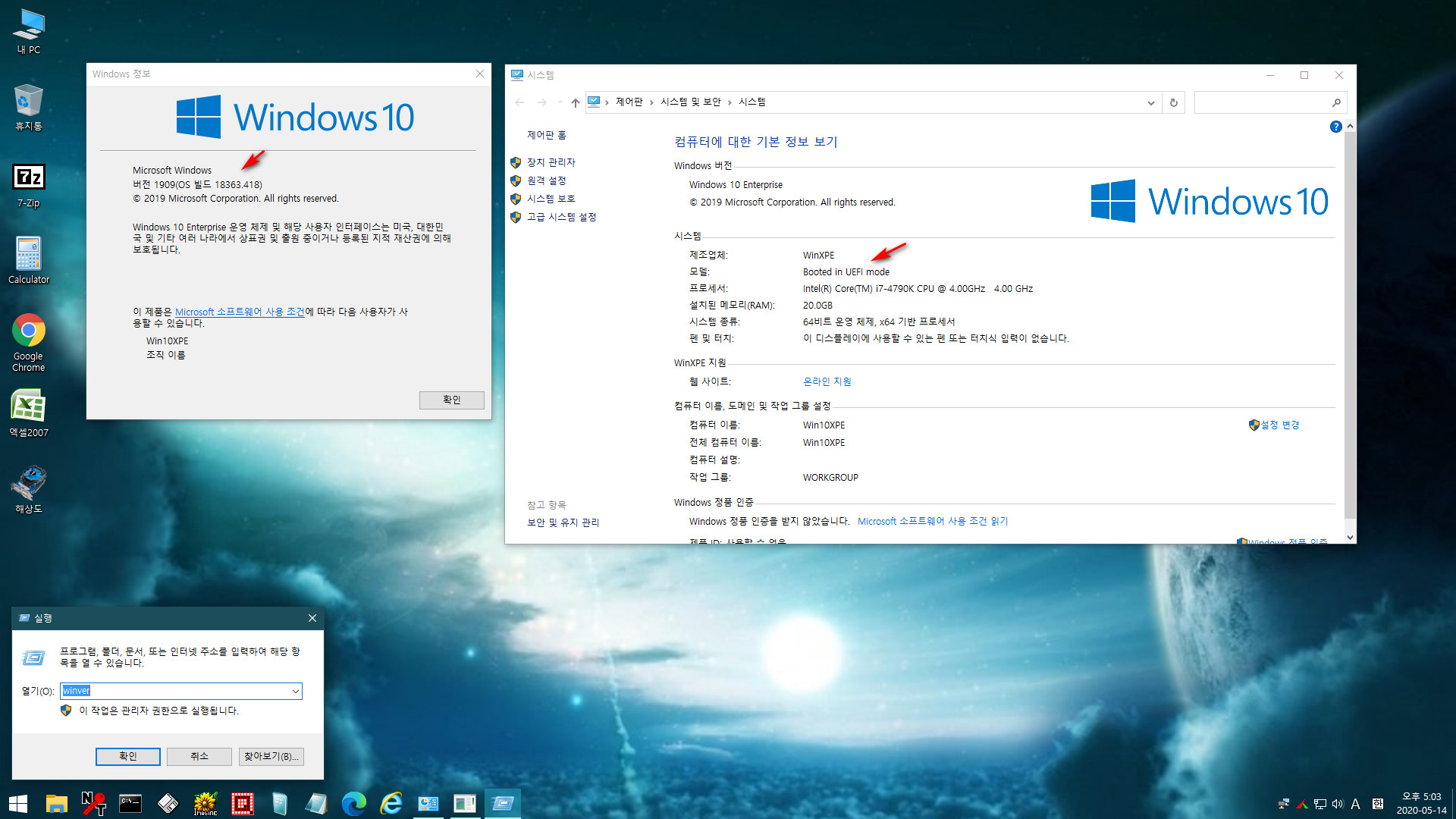Open 고급 시스템 설정 from the sidebar
This screenshot has height=819, width=1456.
click(561, 217)
